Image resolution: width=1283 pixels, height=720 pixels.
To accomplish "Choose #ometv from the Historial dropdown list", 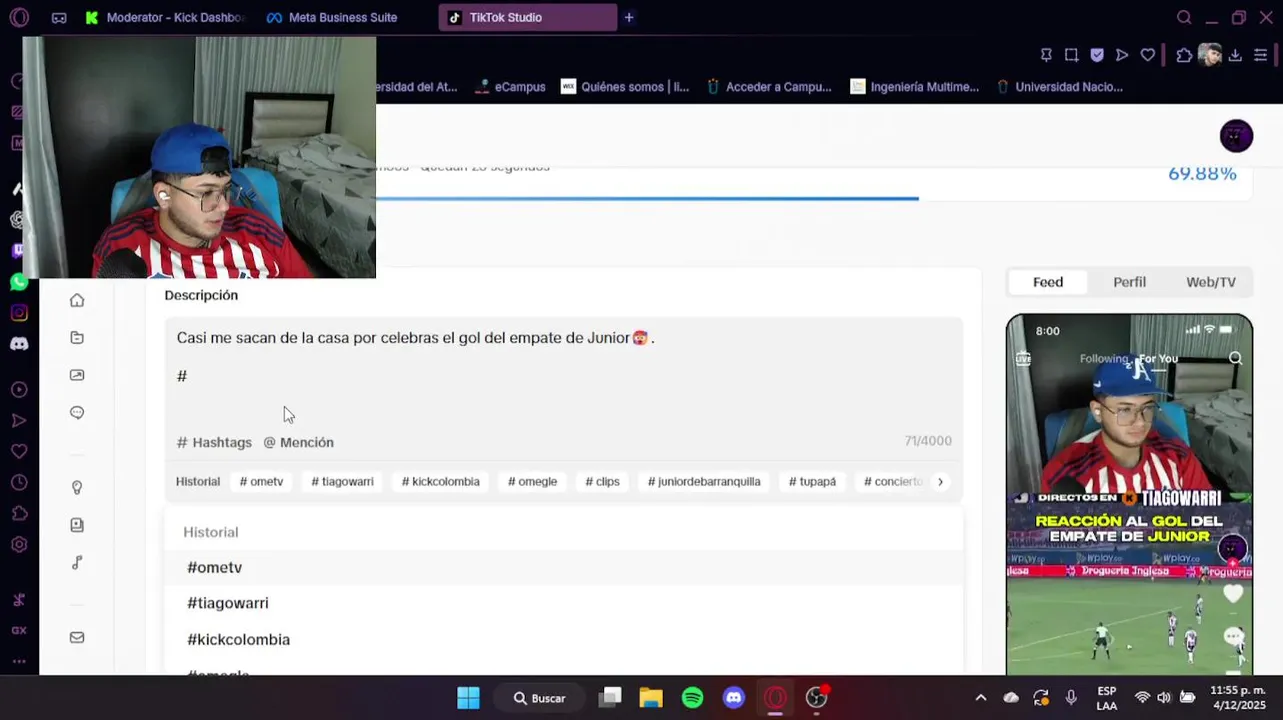I will pyautogui.click(x=563, y=567).
